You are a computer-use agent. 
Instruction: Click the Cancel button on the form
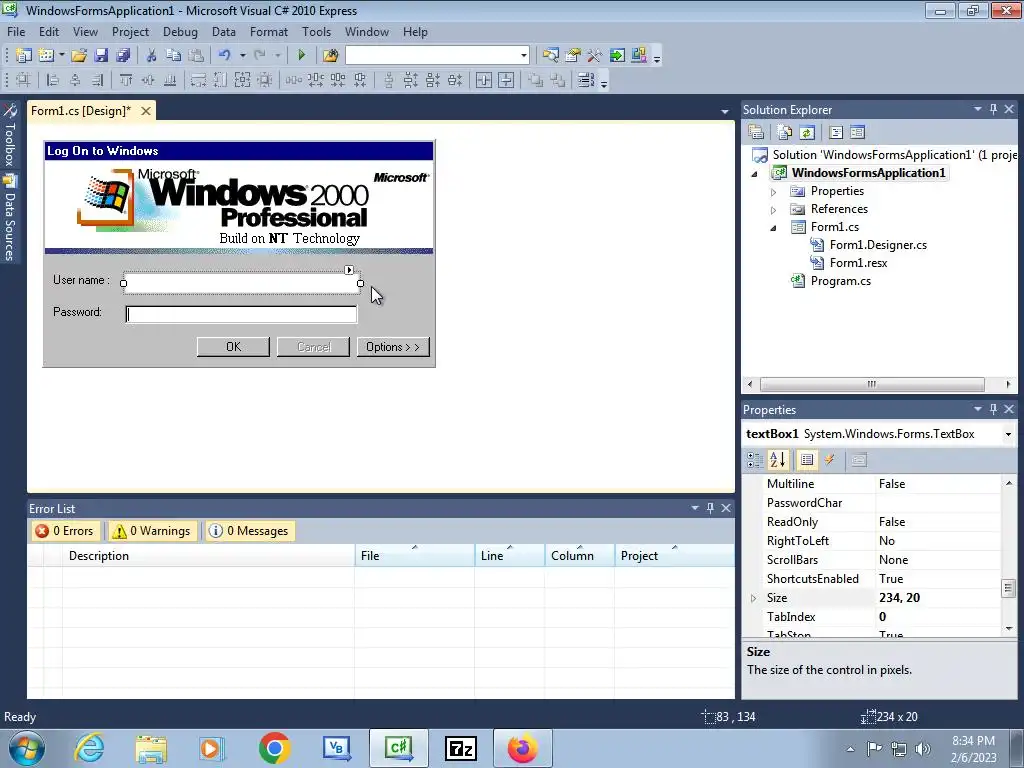[x=313, y=347]
